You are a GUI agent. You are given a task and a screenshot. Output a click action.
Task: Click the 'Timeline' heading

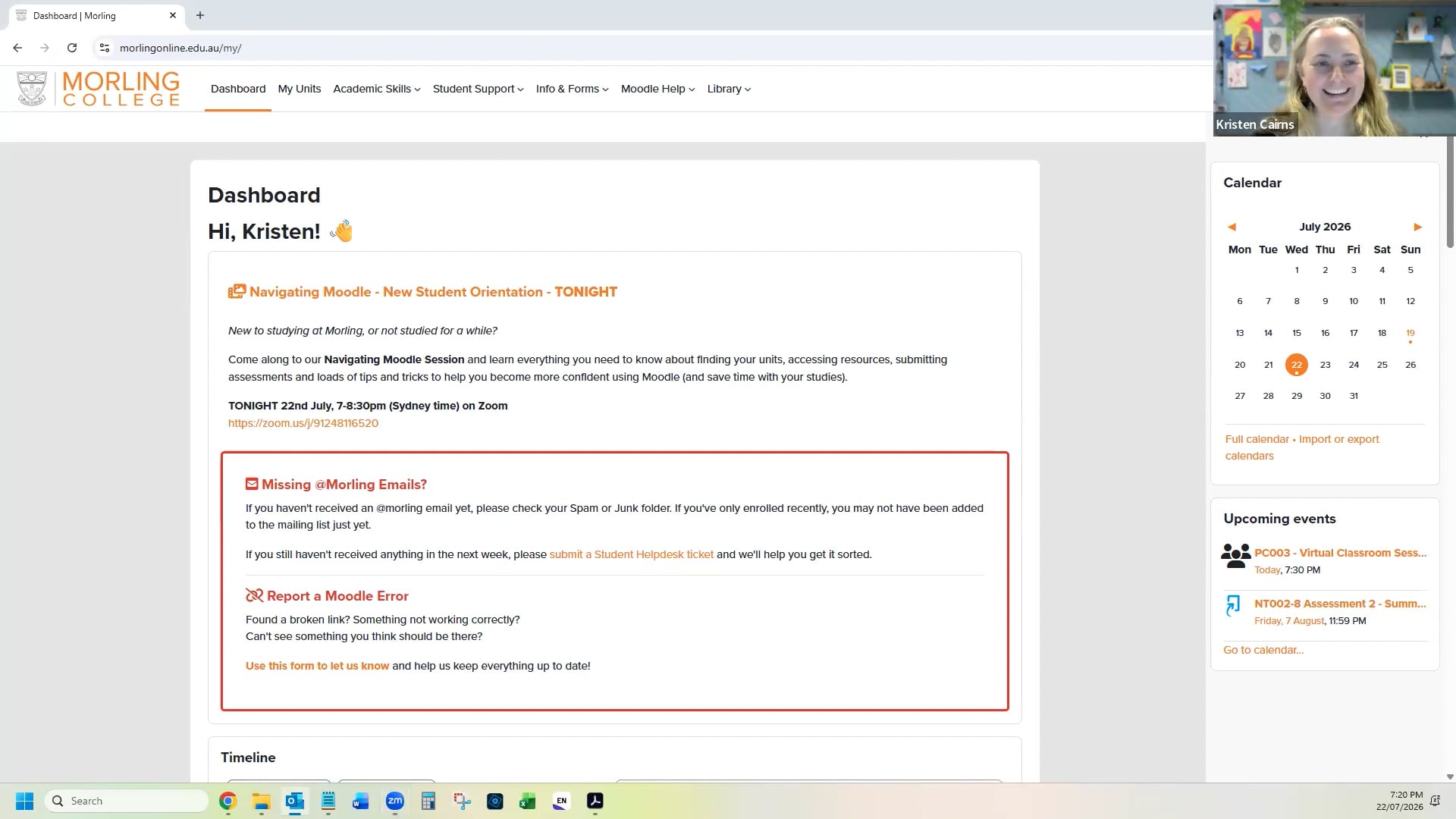tap(248, 758)
